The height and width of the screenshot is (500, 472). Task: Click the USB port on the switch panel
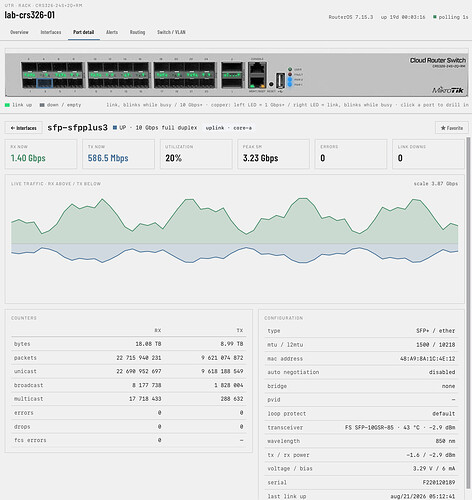(x=280, y=80)
